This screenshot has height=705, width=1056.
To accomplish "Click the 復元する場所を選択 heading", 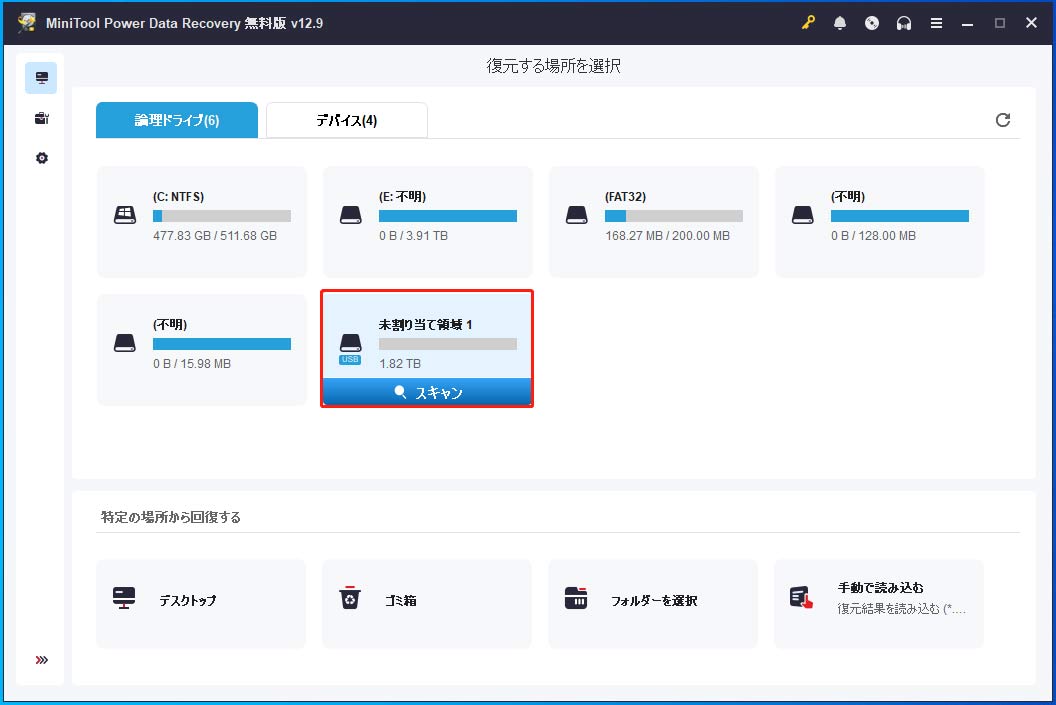I will 554,66.
